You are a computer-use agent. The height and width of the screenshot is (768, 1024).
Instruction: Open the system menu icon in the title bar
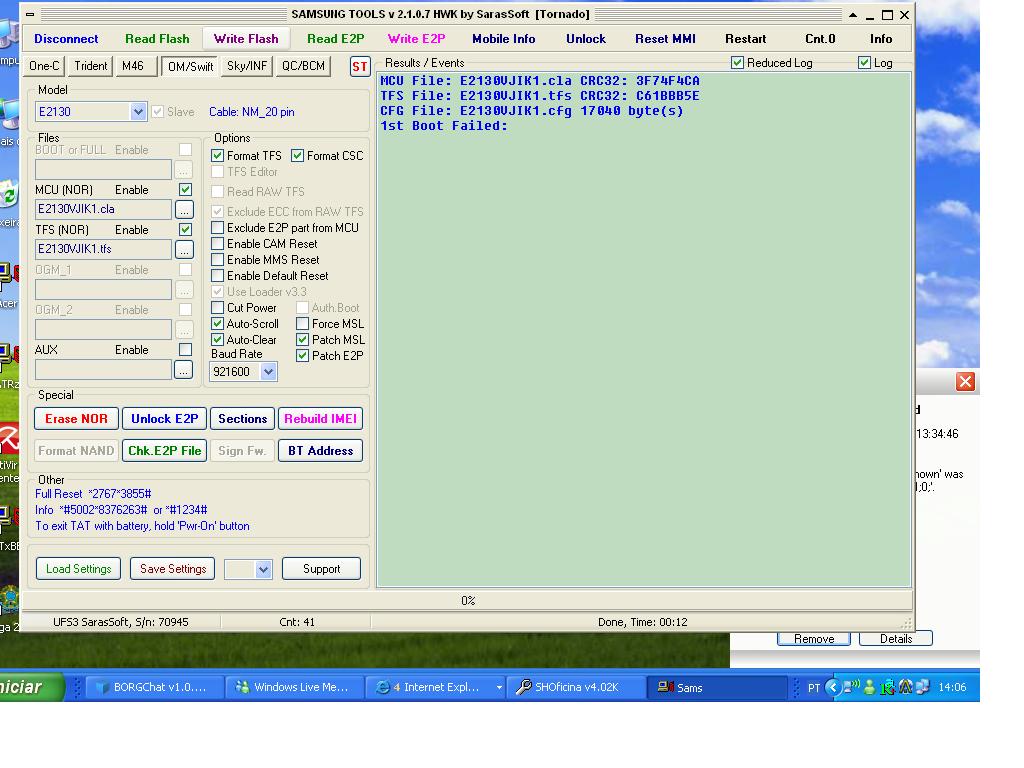tap(30, 14)
